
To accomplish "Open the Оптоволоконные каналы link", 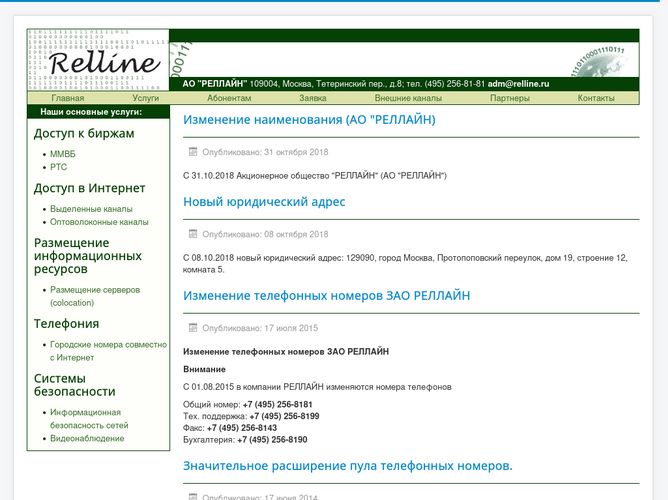I will (99, 222).
